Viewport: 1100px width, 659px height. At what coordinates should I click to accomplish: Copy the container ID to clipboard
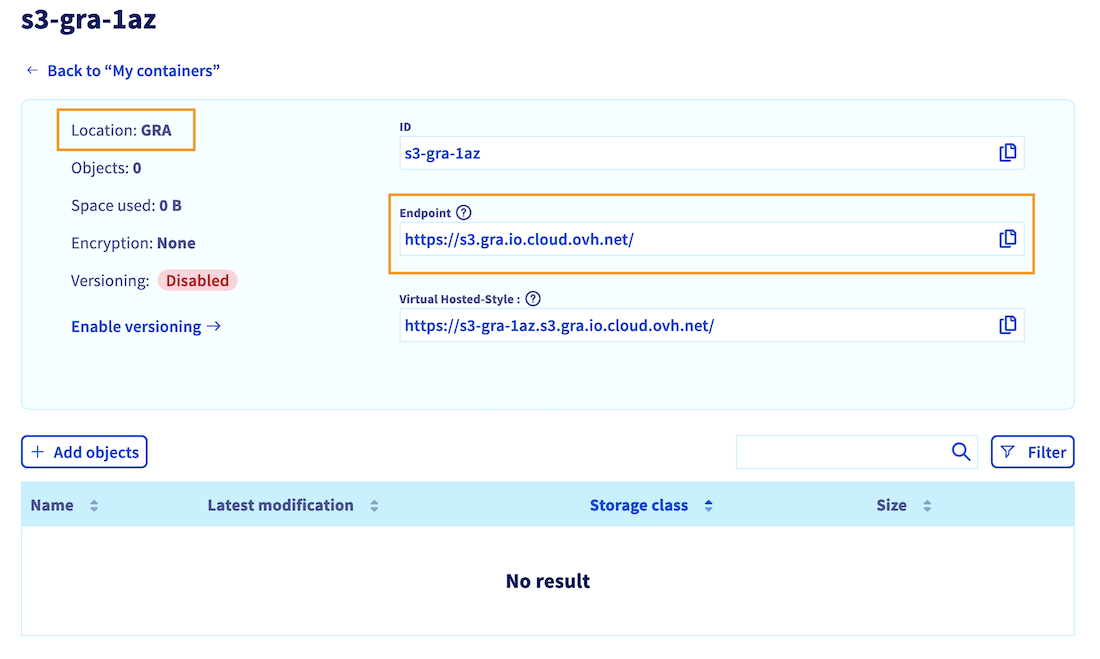tap(1007, 153)
